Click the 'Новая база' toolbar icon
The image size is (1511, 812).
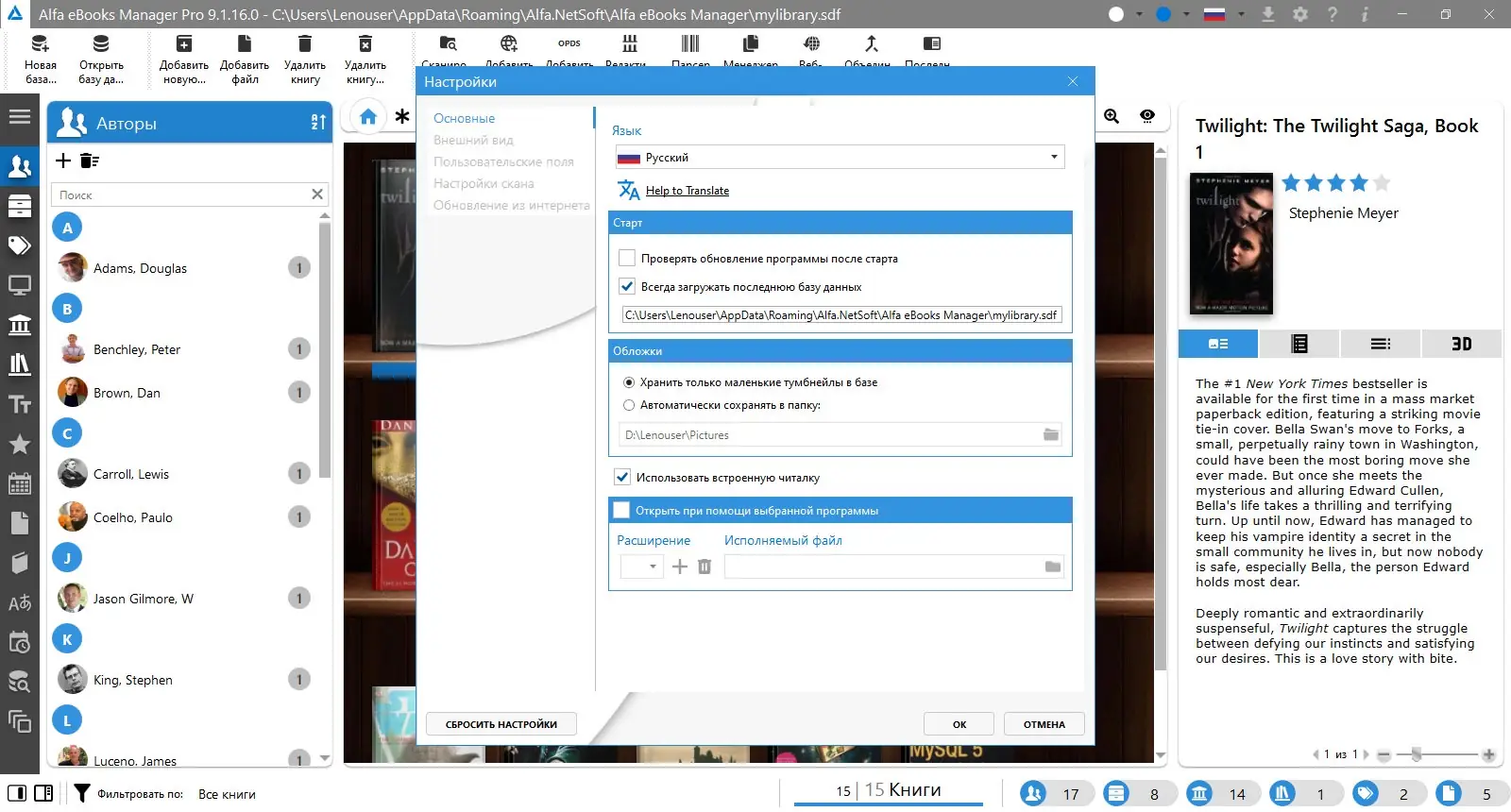(41, 59)
